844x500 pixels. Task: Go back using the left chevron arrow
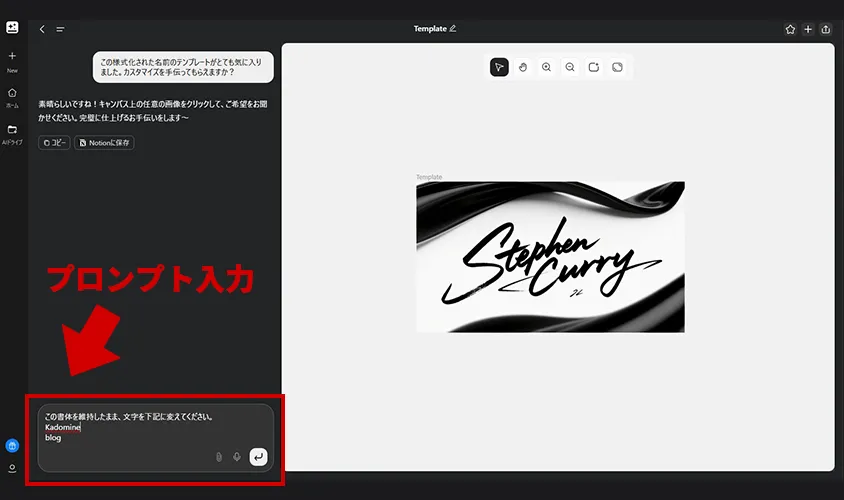point(42,29)
